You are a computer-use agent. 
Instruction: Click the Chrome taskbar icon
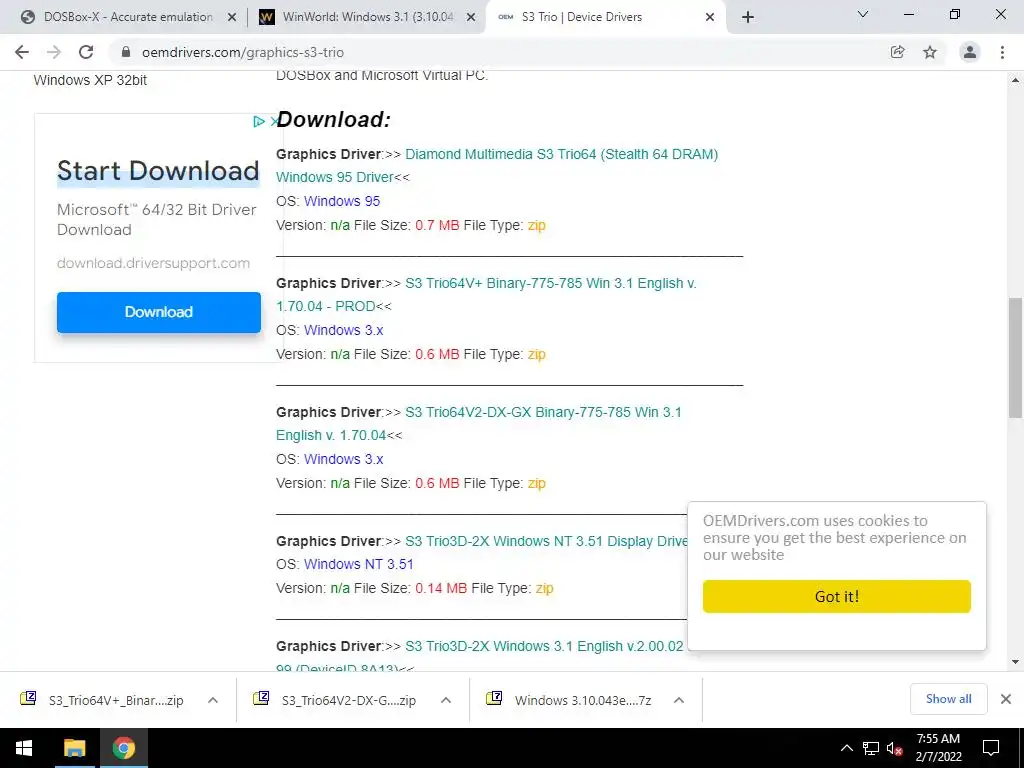pos(123,748)
